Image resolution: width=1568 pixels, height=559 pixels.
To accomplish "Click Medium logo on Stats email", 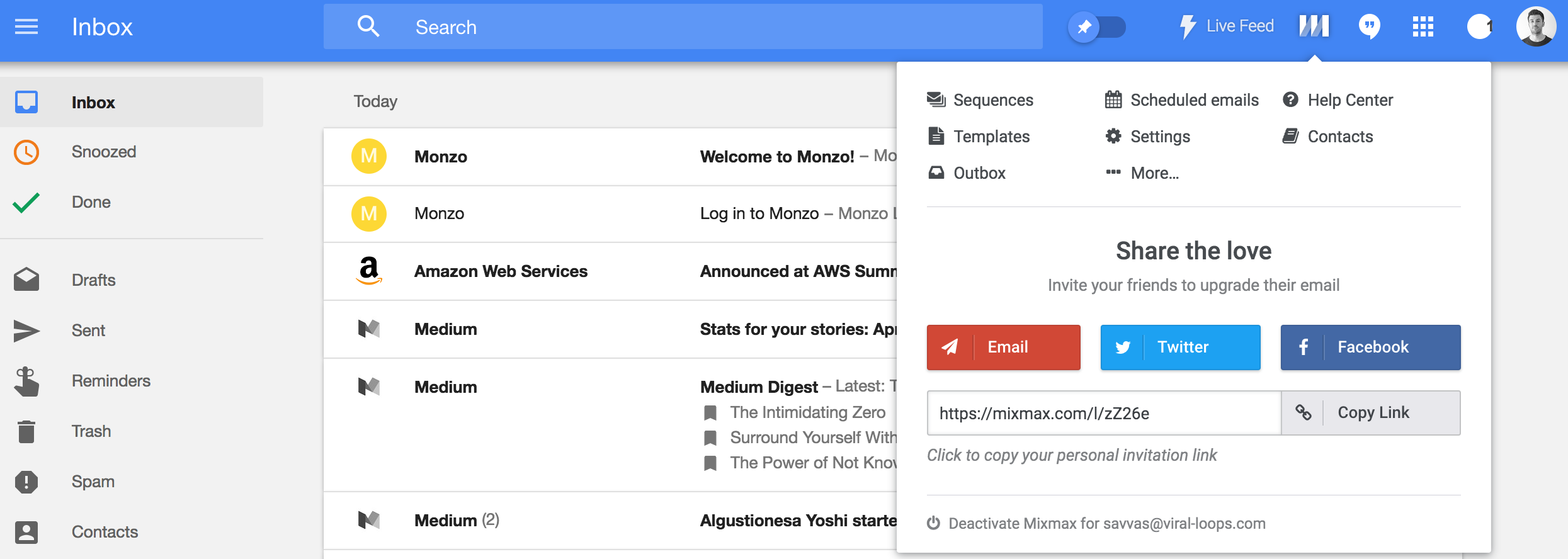I will (x=369, y=329).
